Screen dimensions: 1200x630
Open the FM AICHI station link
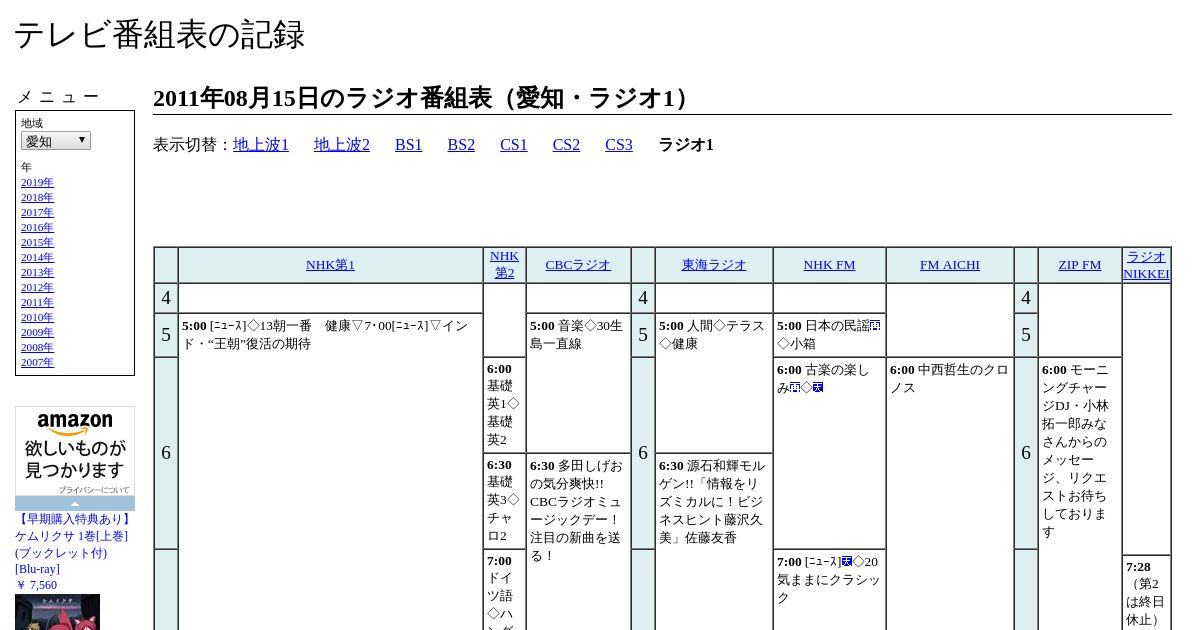[950, 265]
